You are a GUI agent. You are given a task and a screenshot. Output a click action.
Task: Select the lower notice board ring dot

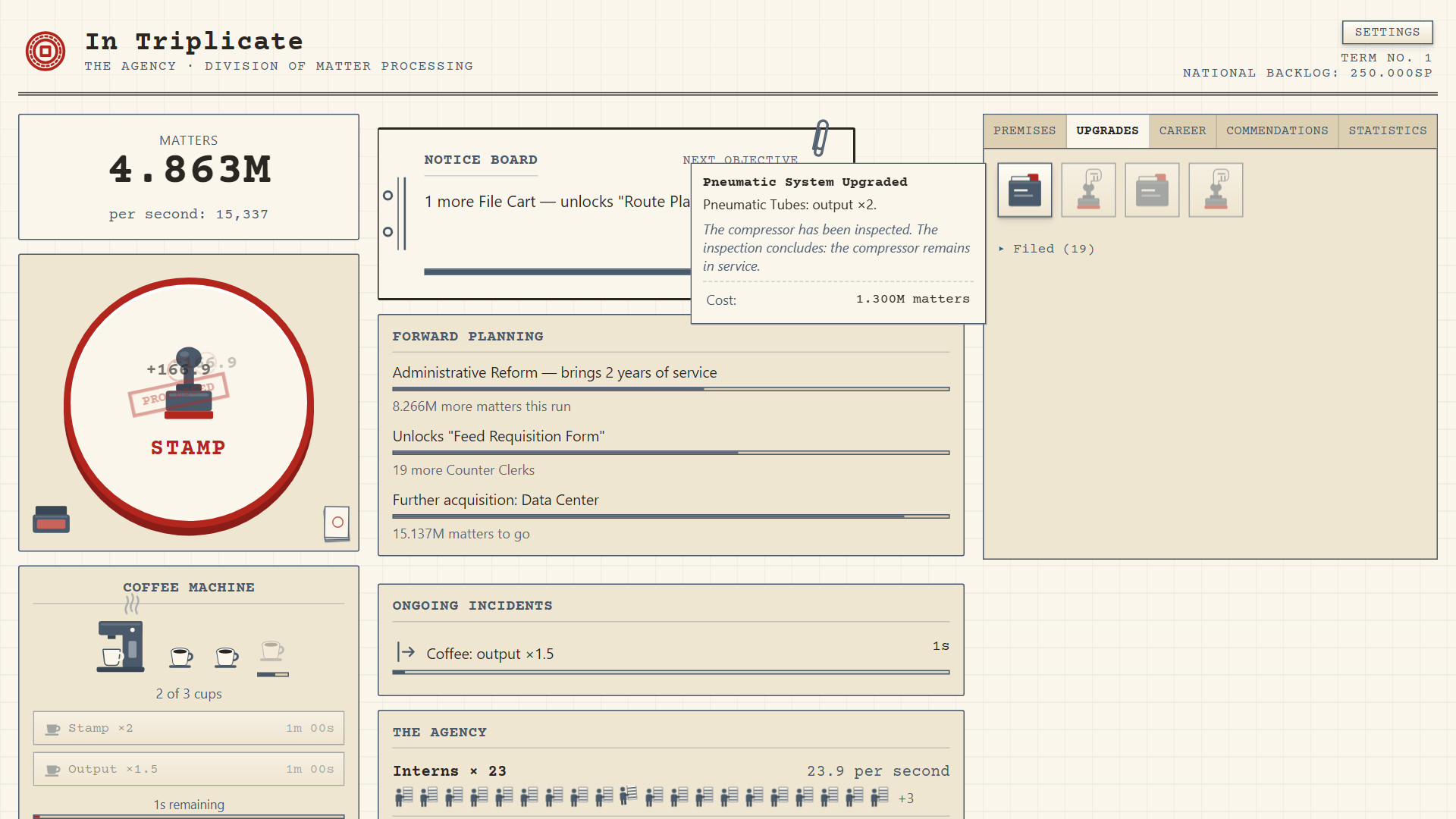pyautogui.click(x=388, y=232)
